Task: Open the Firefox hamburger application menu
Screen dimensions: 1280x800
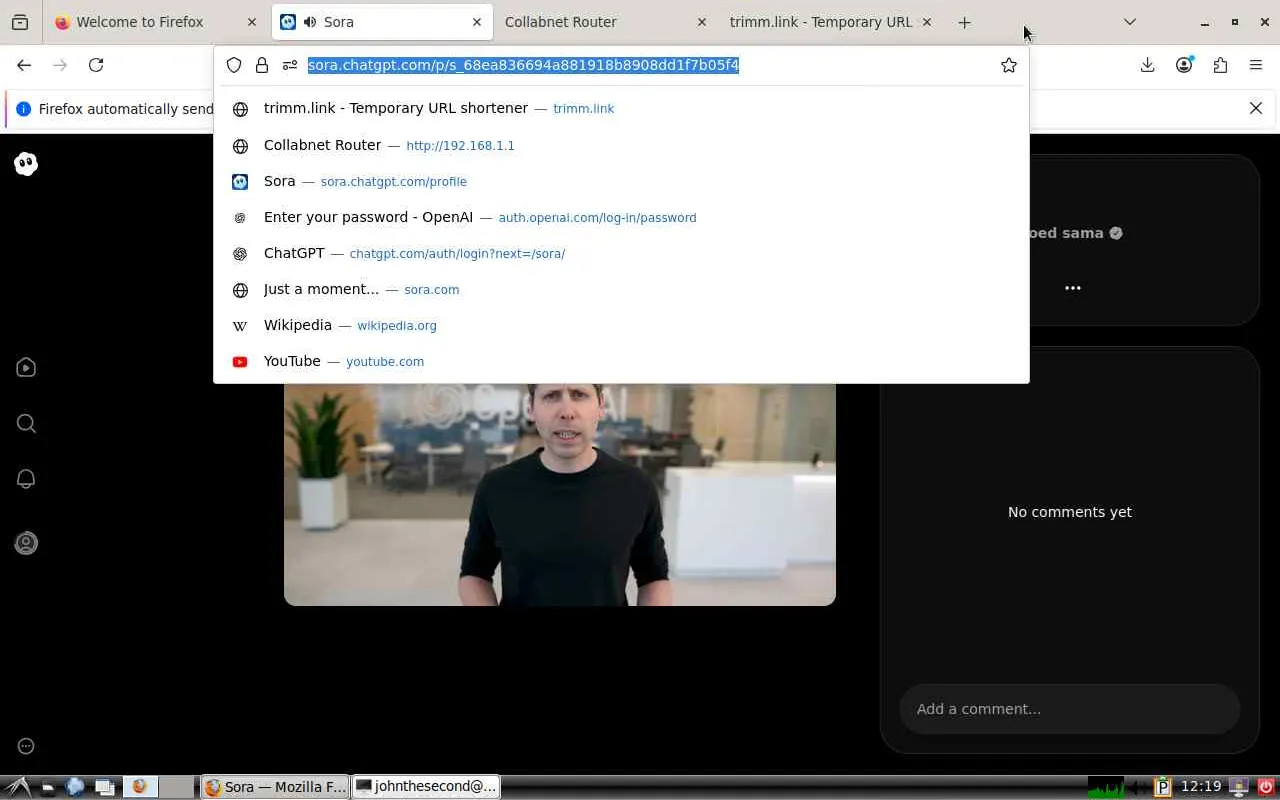Action: pos(1256,65)
